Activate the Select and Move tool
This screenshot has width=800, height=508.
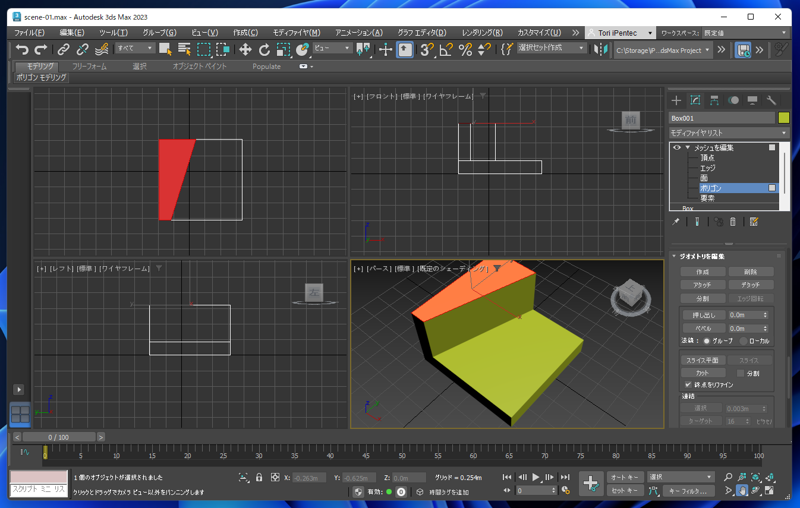(245, 49)
